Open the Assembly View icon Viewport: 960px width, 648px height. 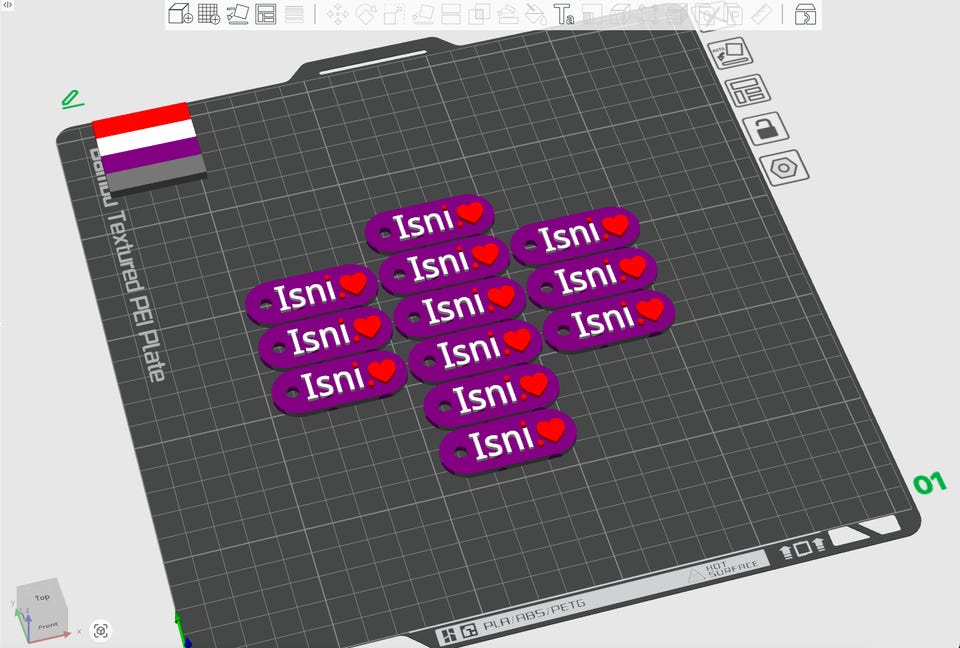pyautogui.click(x=806, y=13)
